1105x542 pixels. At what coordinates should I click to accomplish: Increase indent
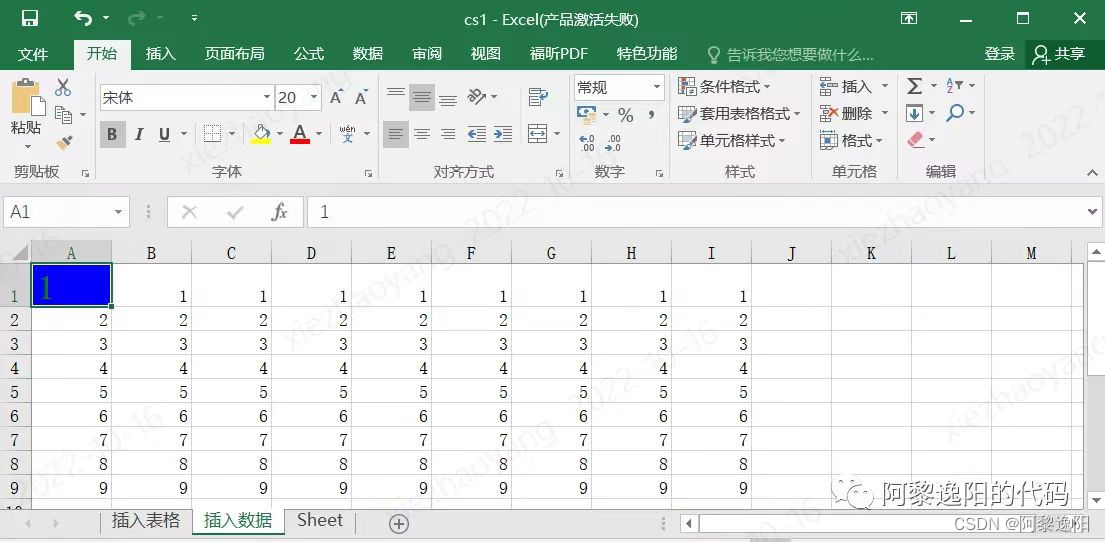coord(502,134)
